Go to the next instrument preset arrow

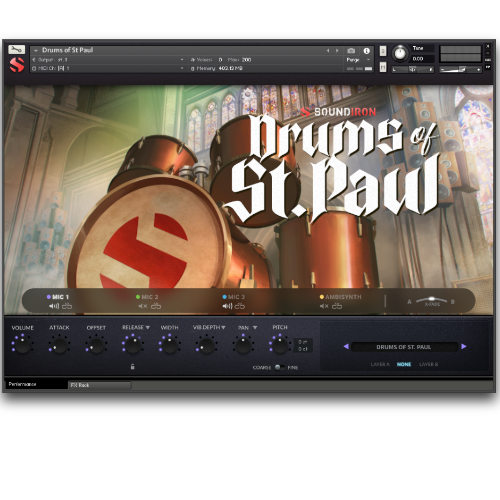(337, 51)
